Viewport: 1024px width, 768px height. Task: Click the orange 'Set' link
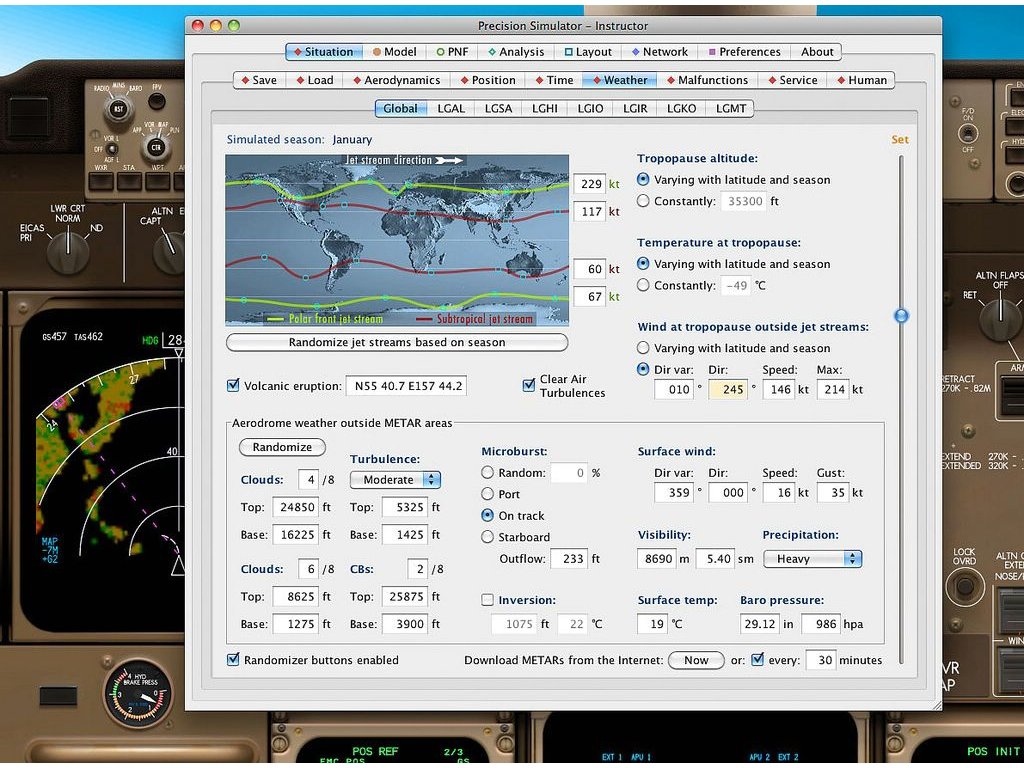(x=900, y=139)
